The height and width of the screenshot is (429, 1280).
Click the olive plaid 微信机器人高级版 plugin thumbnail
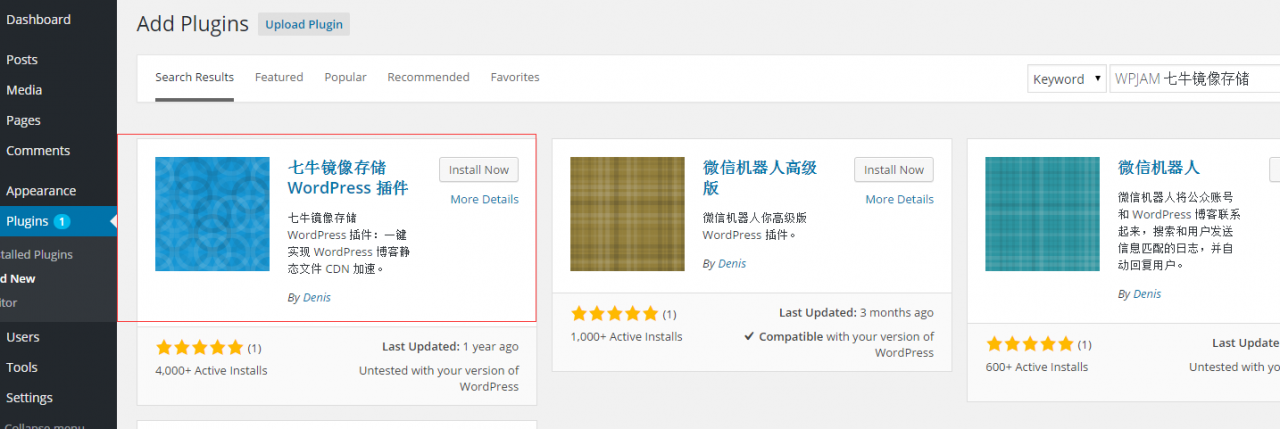pyautogui.click(x=627, y=214)
